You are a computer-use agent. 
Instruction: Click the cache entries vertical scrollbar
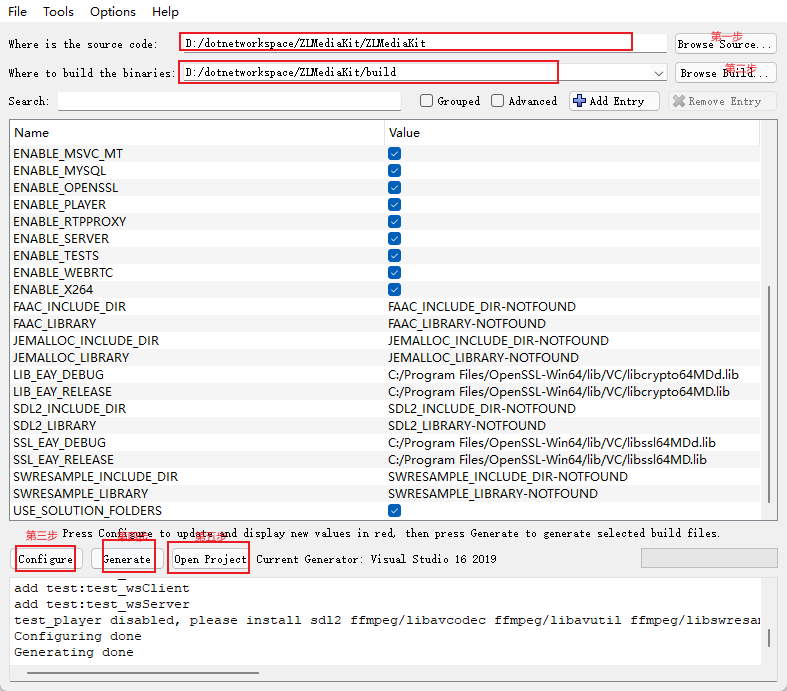769,394
